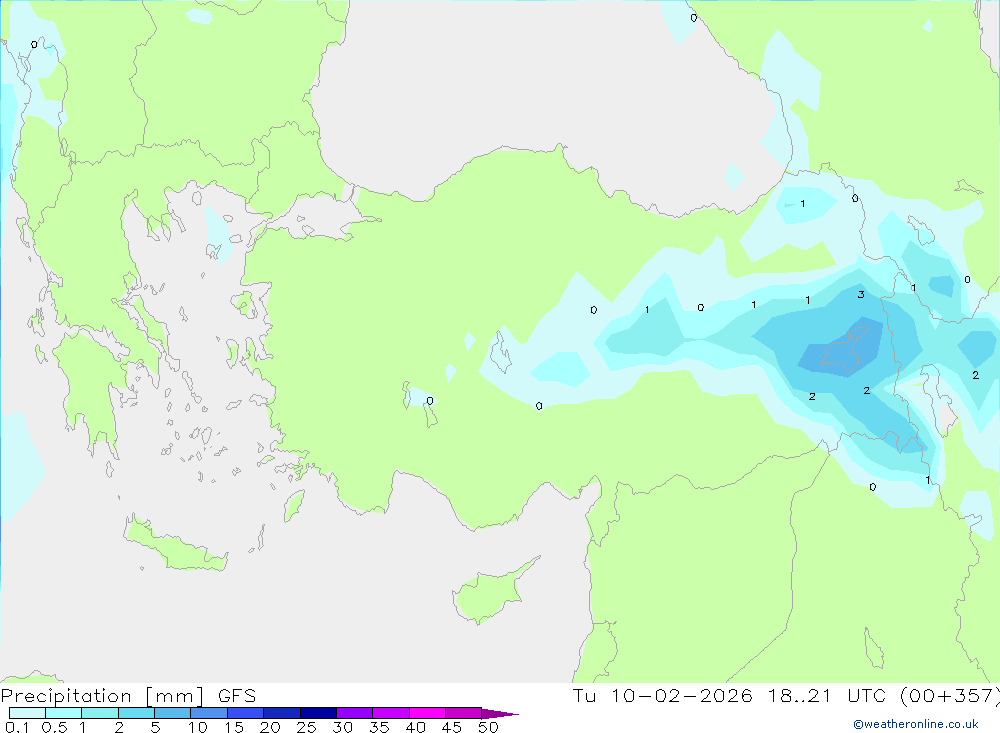Click the '3' precipitation value on the map
The image size is (1000, 733).
point(861,294)
